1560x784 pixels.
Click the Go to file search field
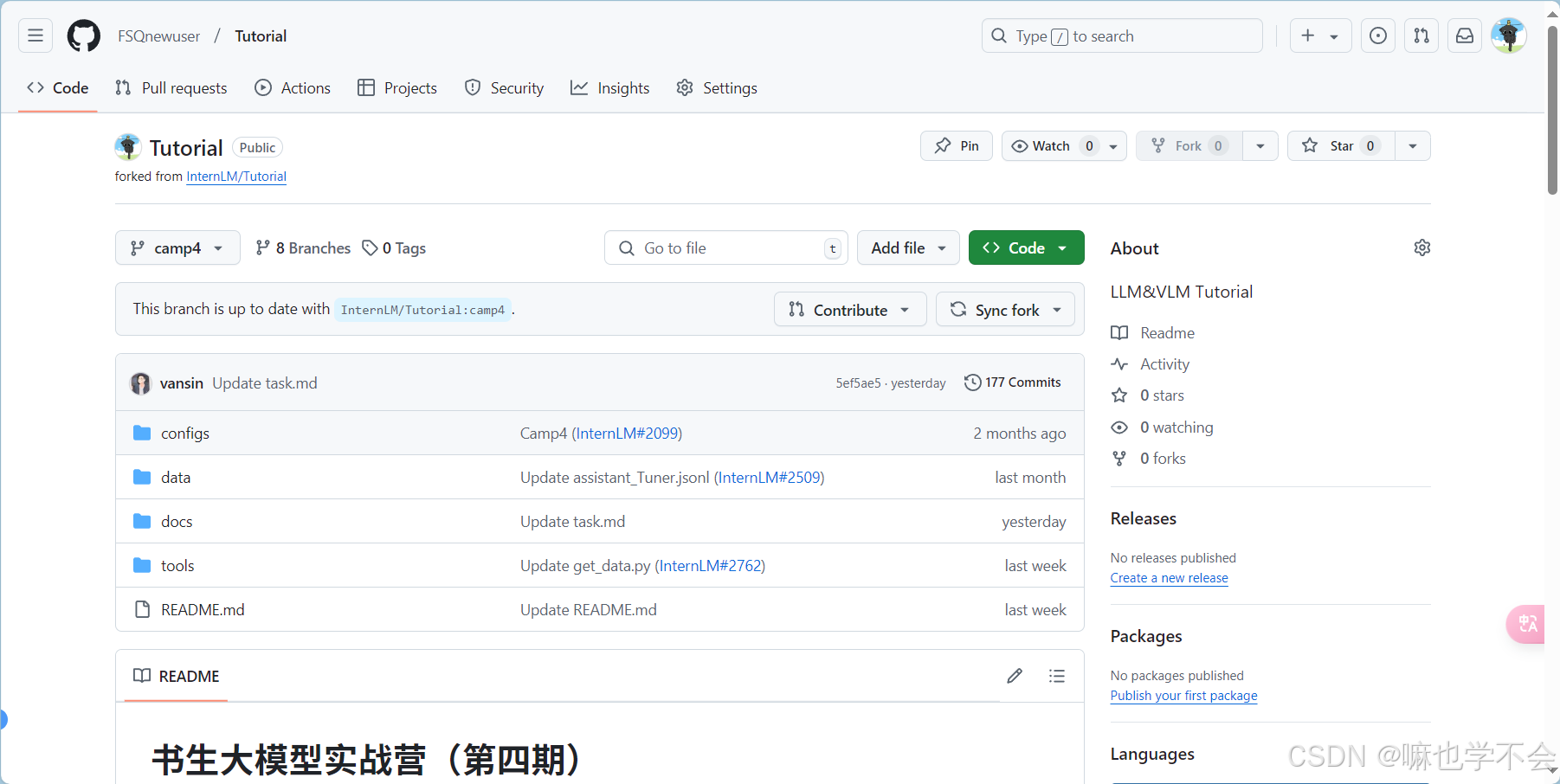[725, 248]
